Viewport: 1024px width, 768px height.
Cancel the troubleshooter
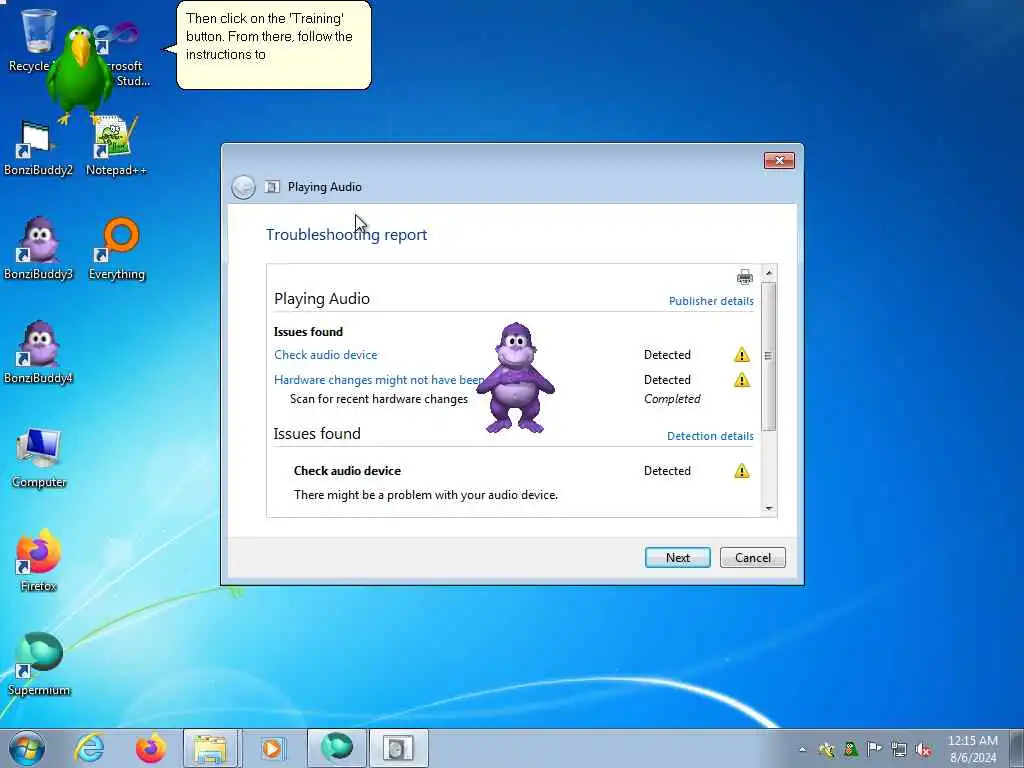753,558
